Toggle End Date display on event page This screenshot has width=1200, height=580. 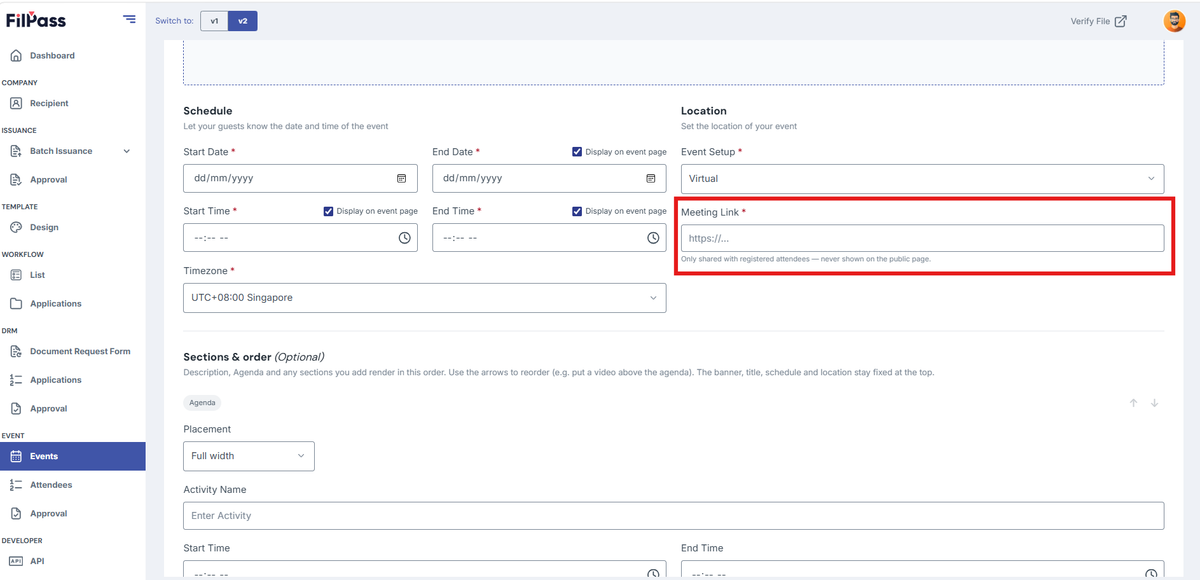click(577, 152)
